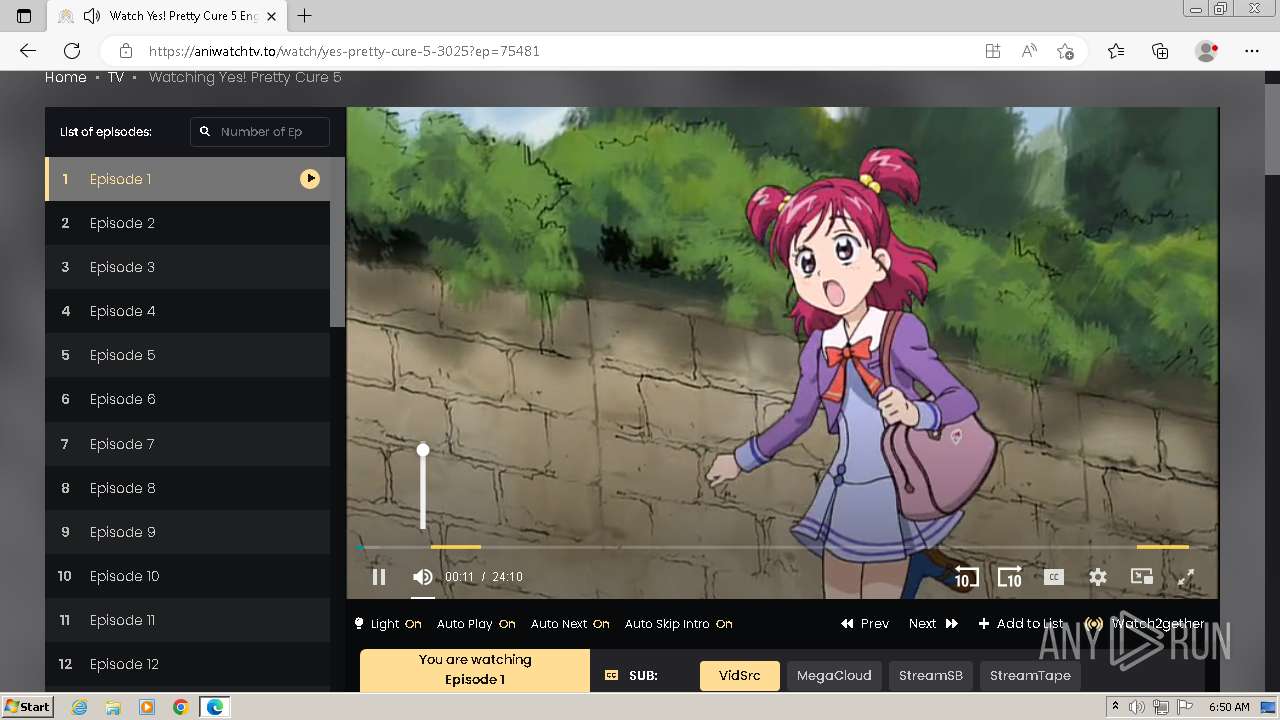Image resolution: width=1280 pixels, height=720 pixels.
Task: Refresh the browser page
Action: coord(72,51)
